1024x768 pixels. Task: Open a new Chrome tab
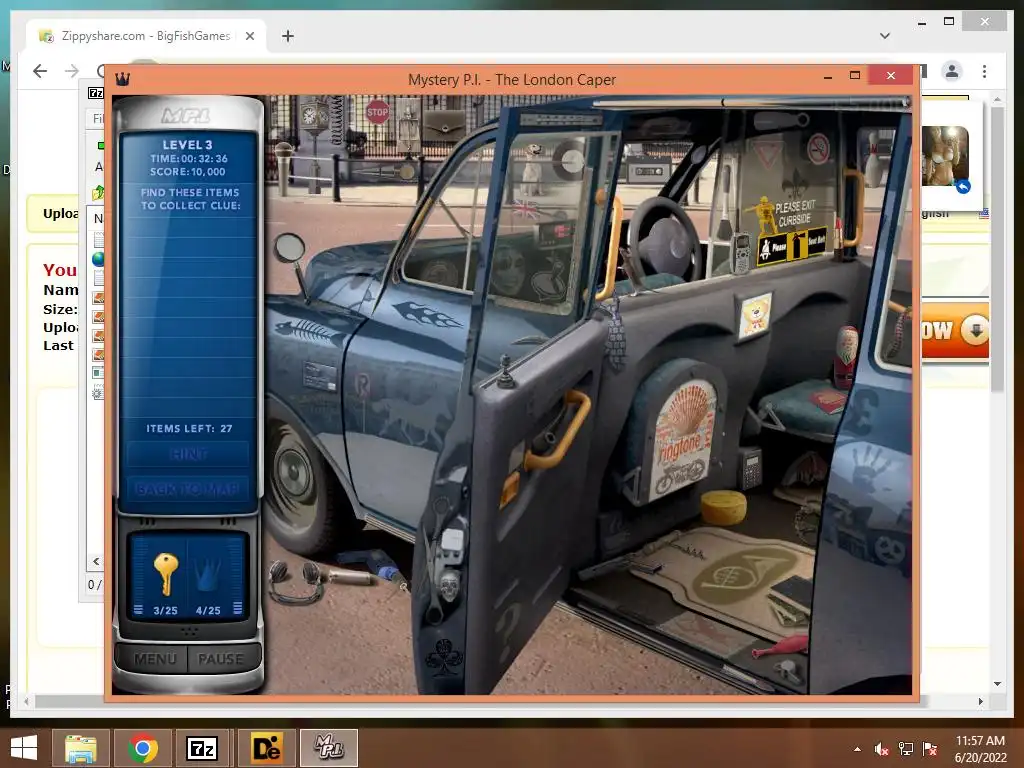click(x=288, y=36)
